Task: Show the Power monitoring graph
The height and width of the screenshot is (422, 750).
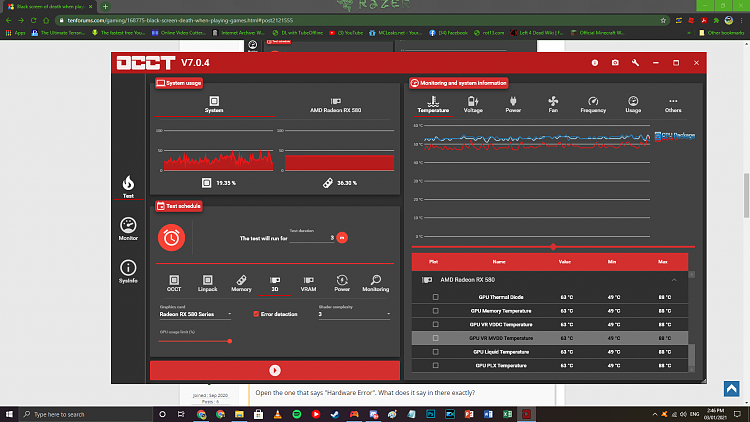Action: (513, 104)
